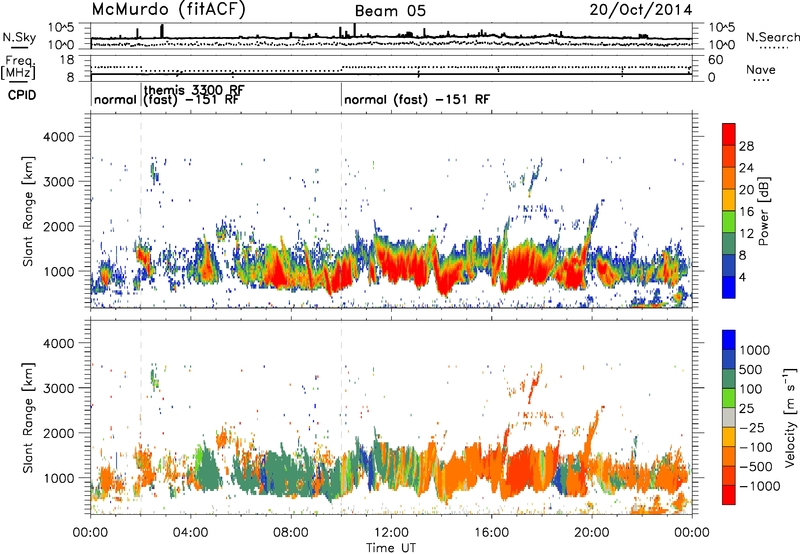800x554 pixels.
Task: Click the Slant Range [km] label of velocity panel
Action: click(x=28, y=418)
